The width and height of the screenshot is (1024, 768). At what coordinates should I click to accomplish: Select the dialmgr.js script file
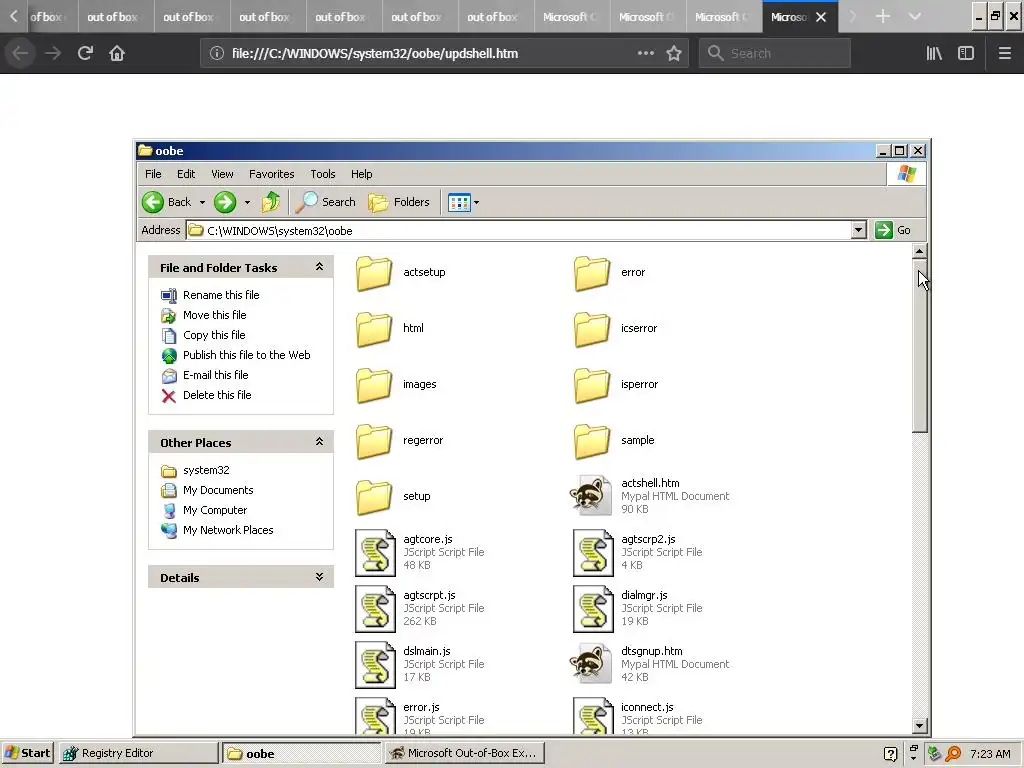point(638,609)
